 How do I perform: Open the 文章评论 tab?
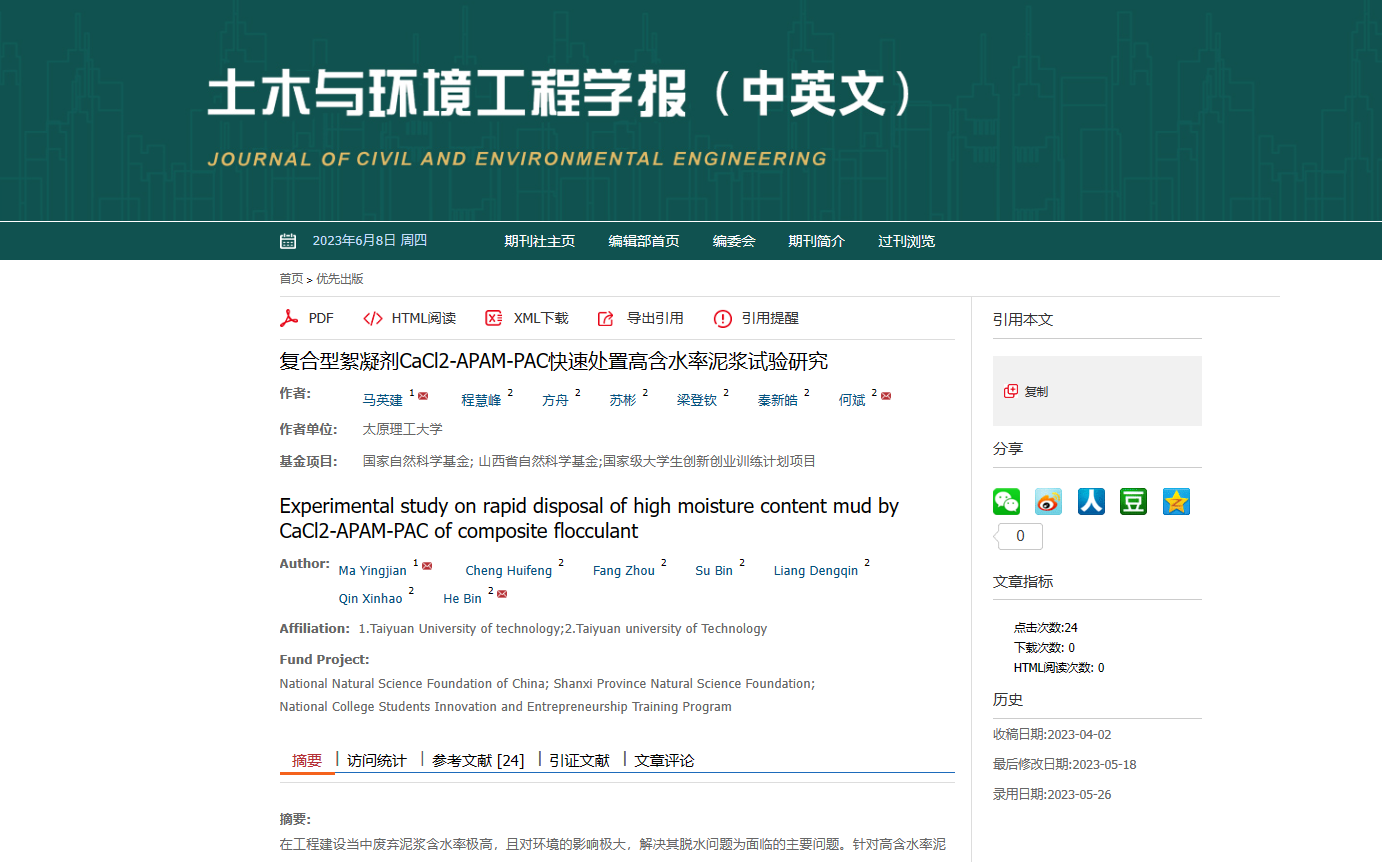pos(664,760)
